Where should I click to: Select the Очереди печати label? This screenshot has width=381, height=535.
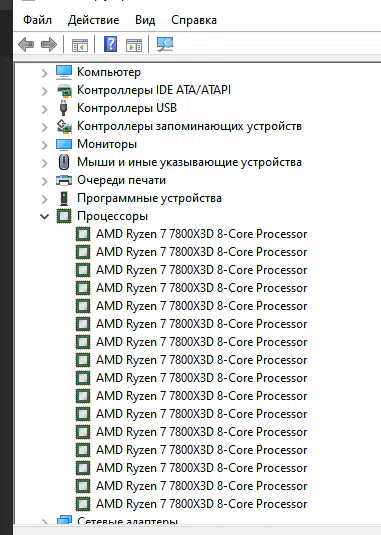click(121, 180)
